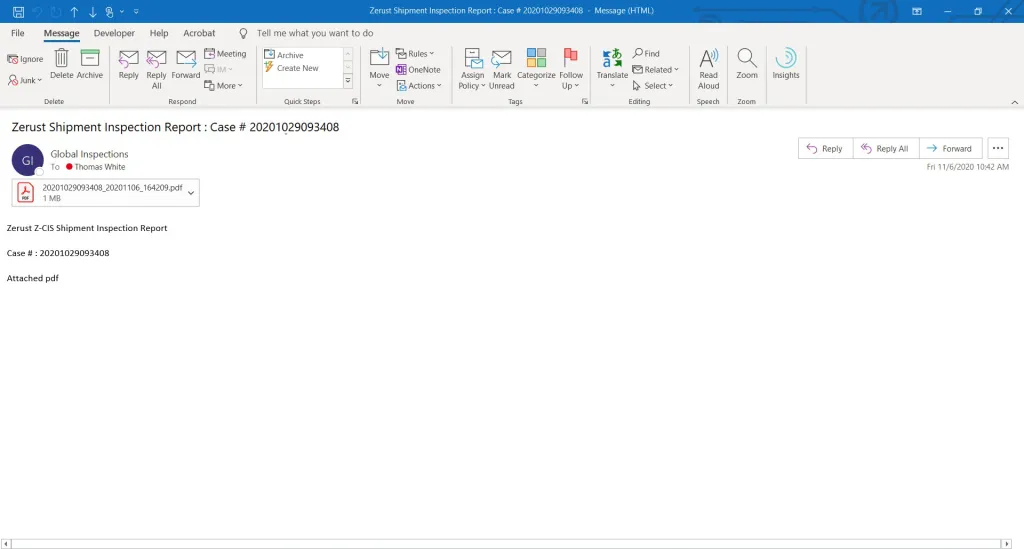Open the Junk mail options

pos(25,80)
